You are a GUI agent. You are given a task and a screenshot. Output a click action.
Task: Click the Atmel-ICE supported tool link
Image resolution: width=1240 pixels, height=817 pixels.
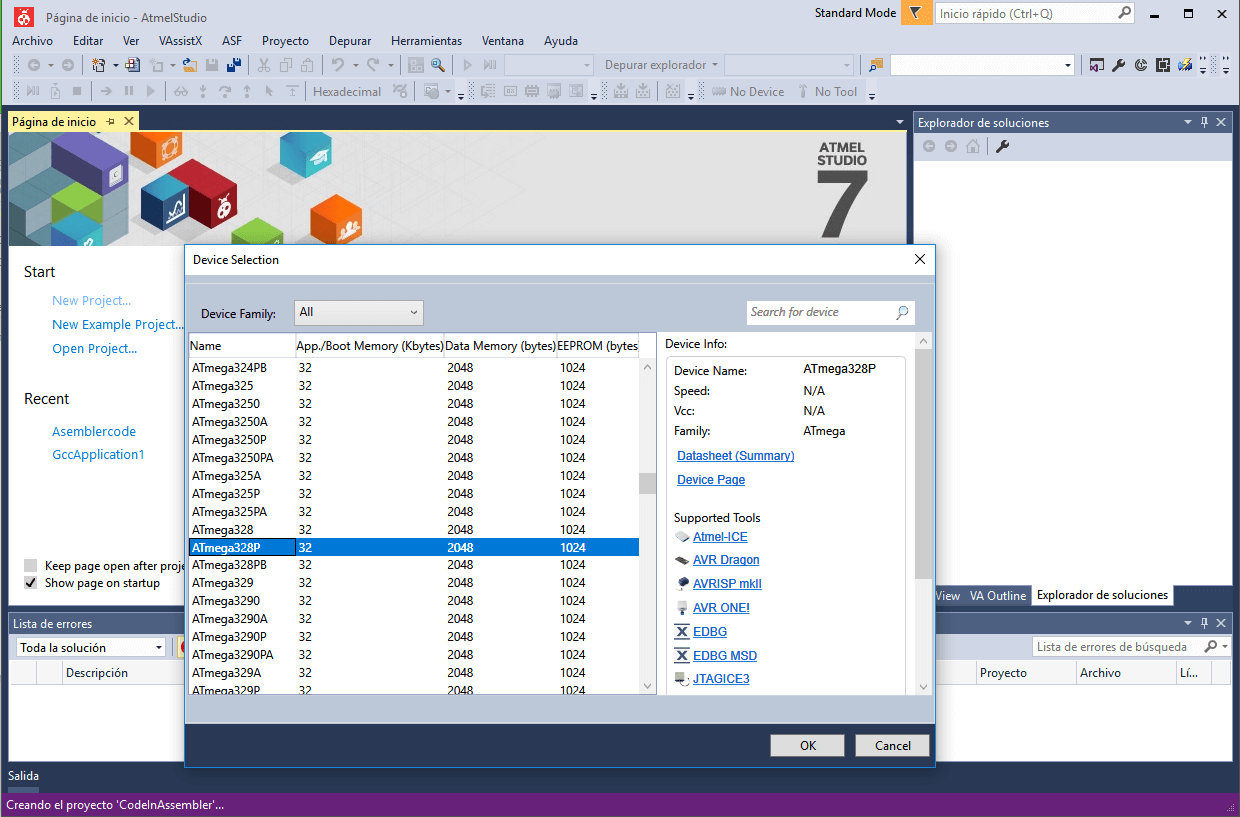pos(720,537)
